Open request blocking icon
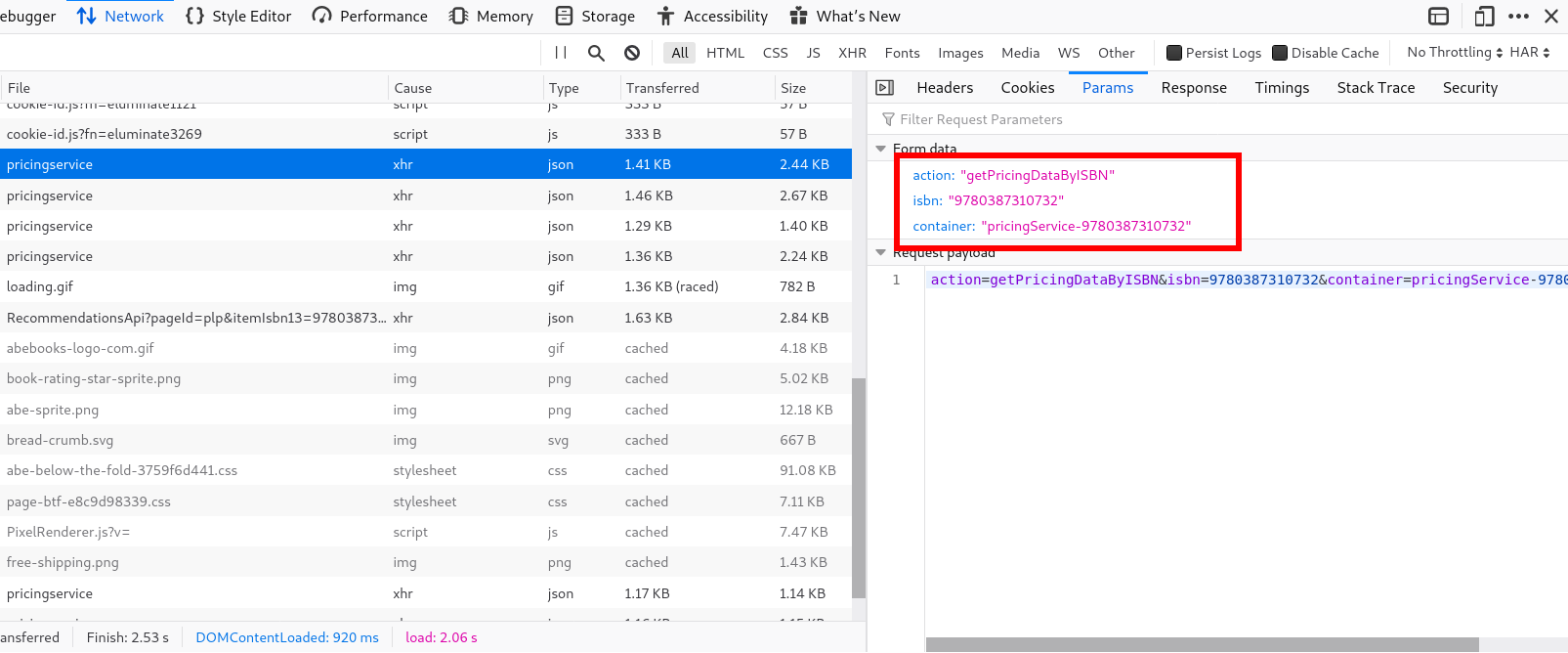Screen dimensions: 1568x653 (632, 53)
